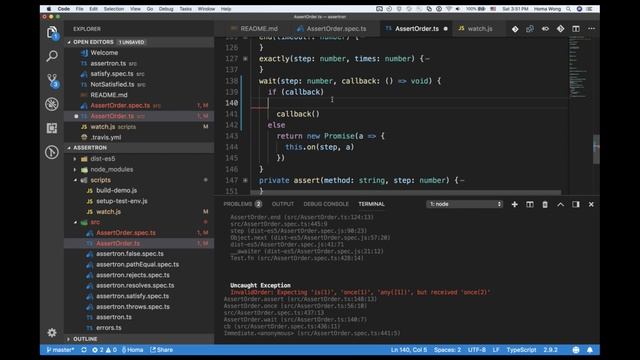Open the Explorer view in activity bar
The width and height of the screenshot is (640, 360).
(x=52, y=32)
